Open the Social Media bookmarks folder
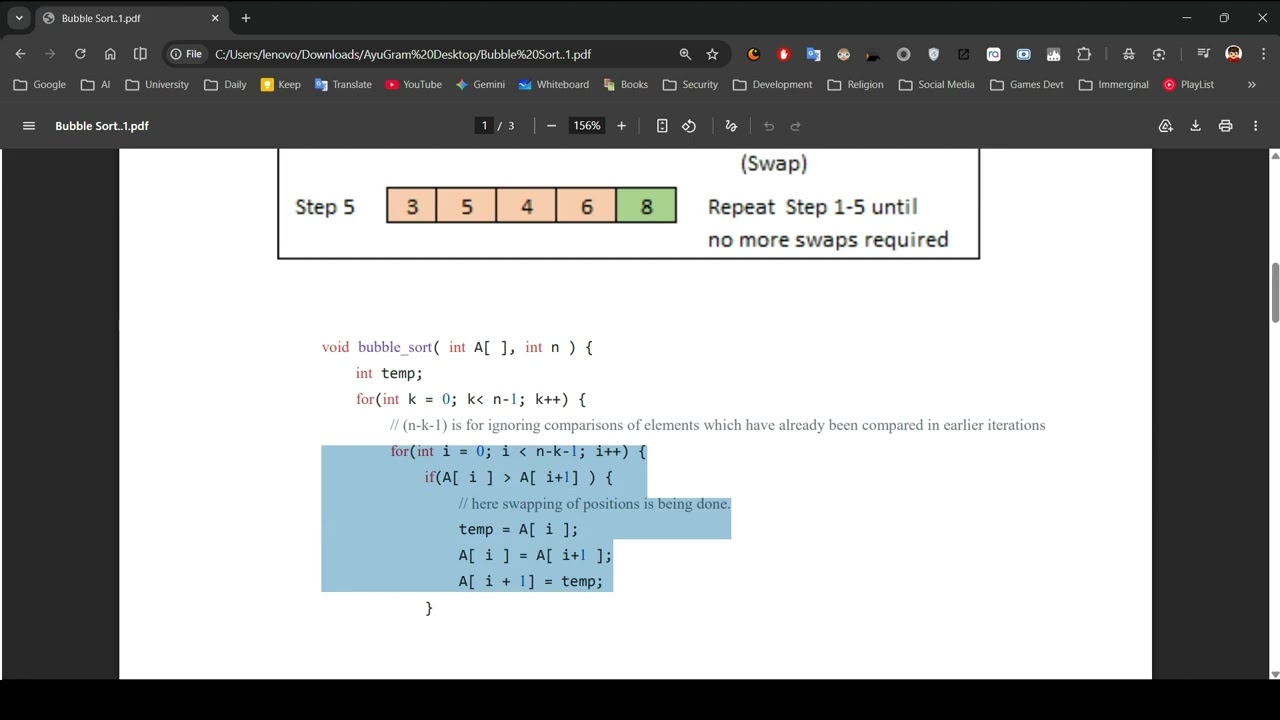The image size is (1280, 720). click(936, 85)
